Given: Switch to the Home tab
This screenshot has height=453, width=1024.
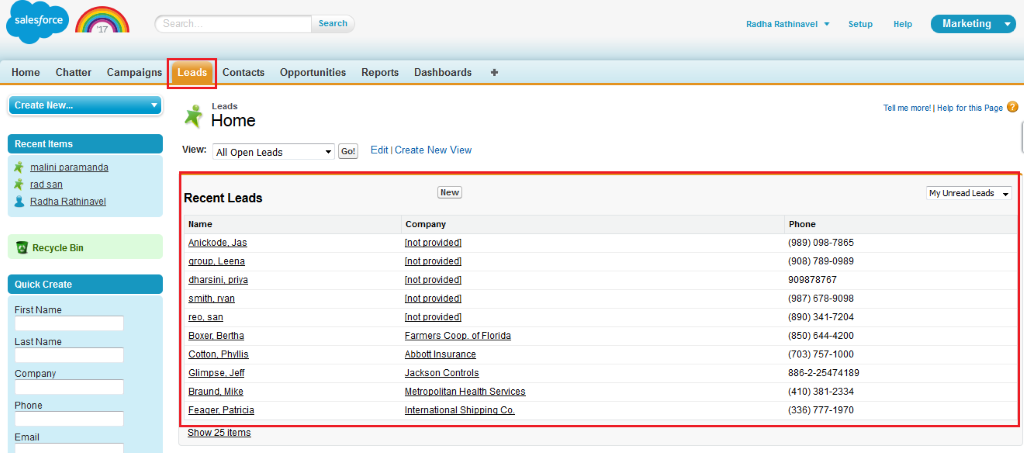Looking at the screenshot, I should point(25,72).
